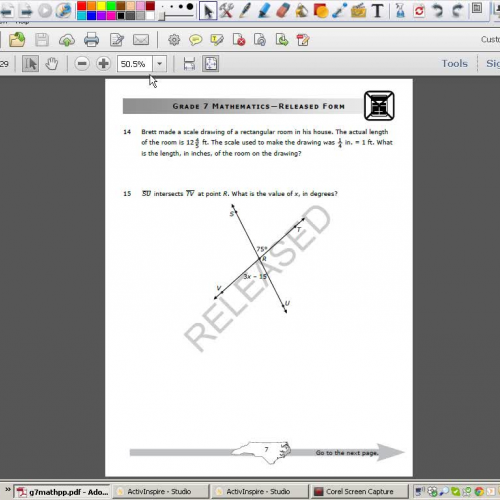The height and width of the screenshot is (500, 500).
Task: Select the Eraser tool
Action: (x=283, y=11)
